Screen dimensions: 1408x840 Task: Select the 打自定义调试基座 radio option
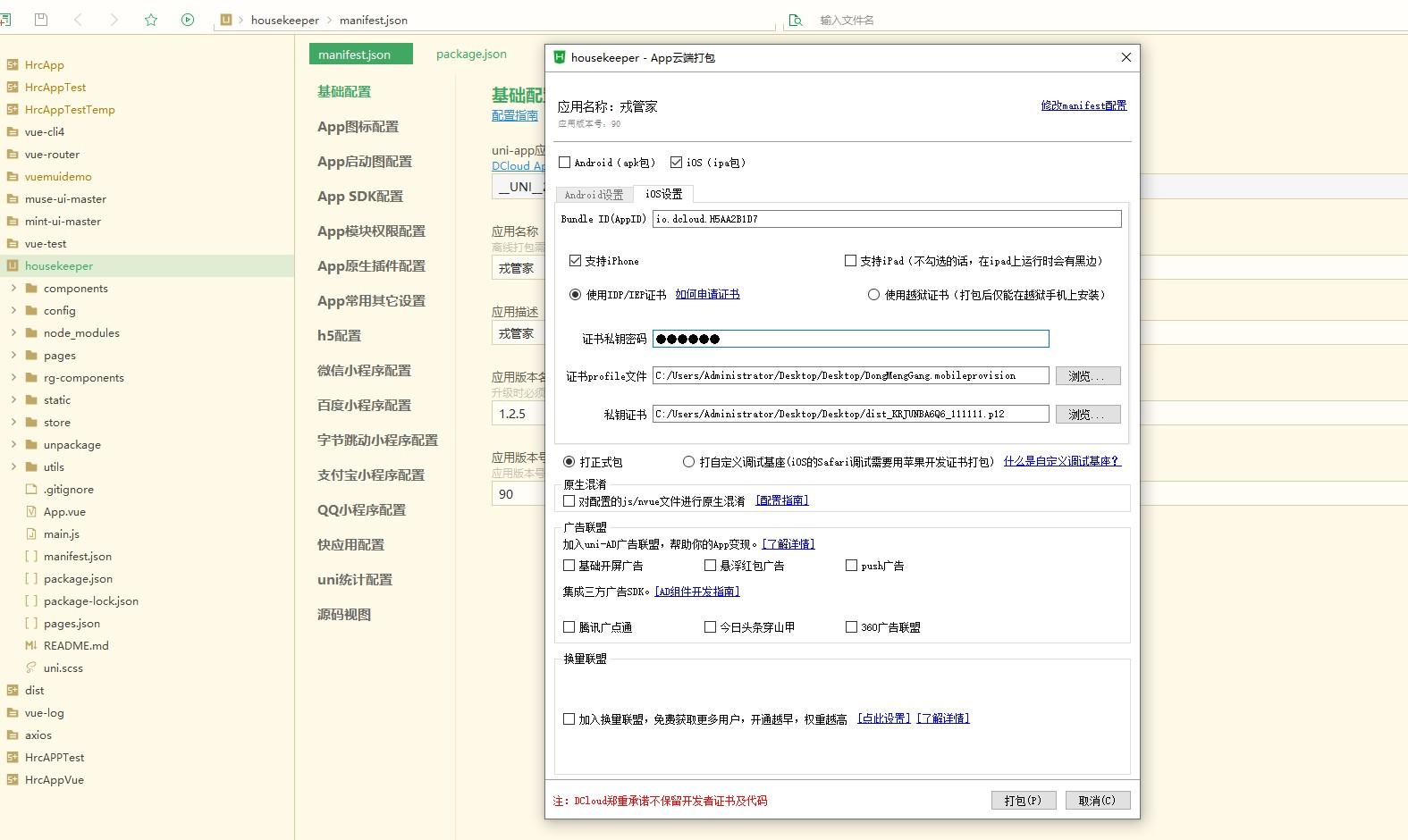(x=688, y=462)
